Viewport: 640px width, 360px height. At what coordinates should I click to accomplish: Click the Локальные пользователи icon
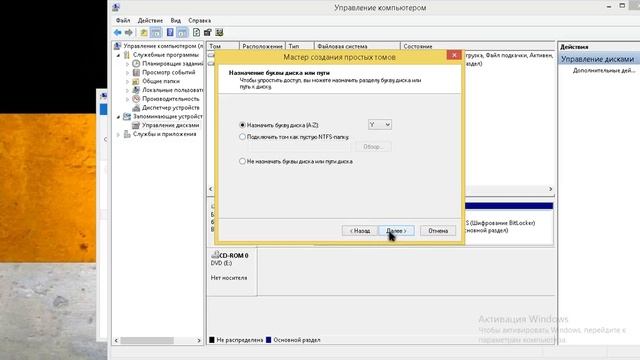pyautogui.click(x=136, y=90)
